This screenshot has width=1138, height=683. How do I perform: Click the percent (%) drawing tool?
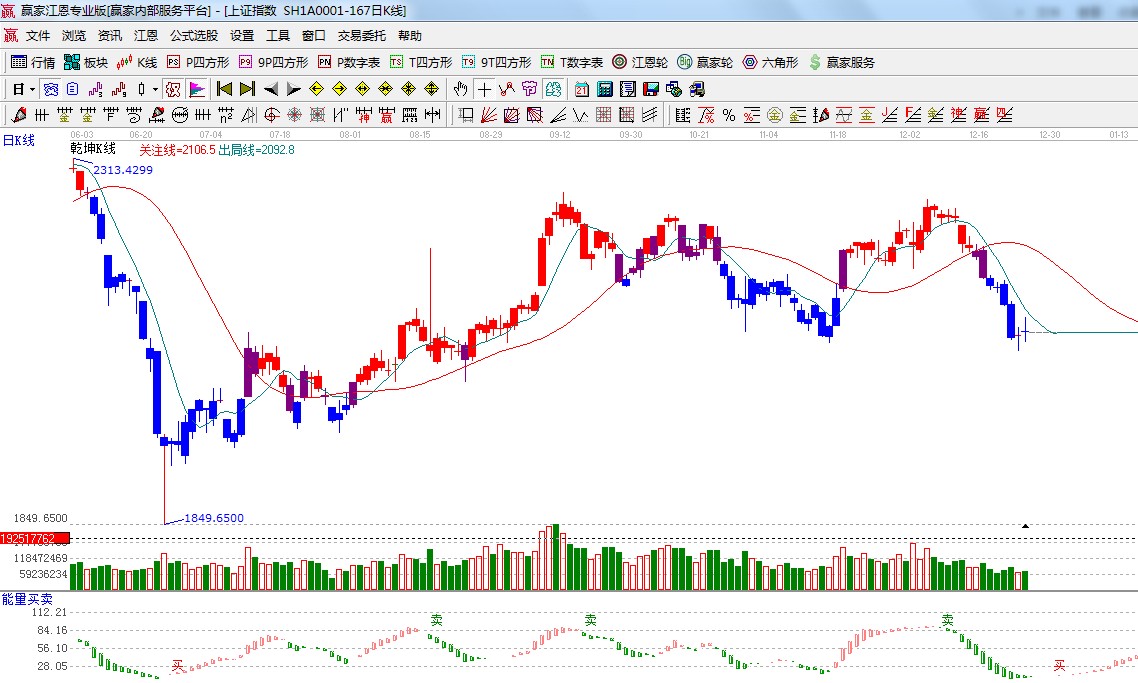click(729, 115)
